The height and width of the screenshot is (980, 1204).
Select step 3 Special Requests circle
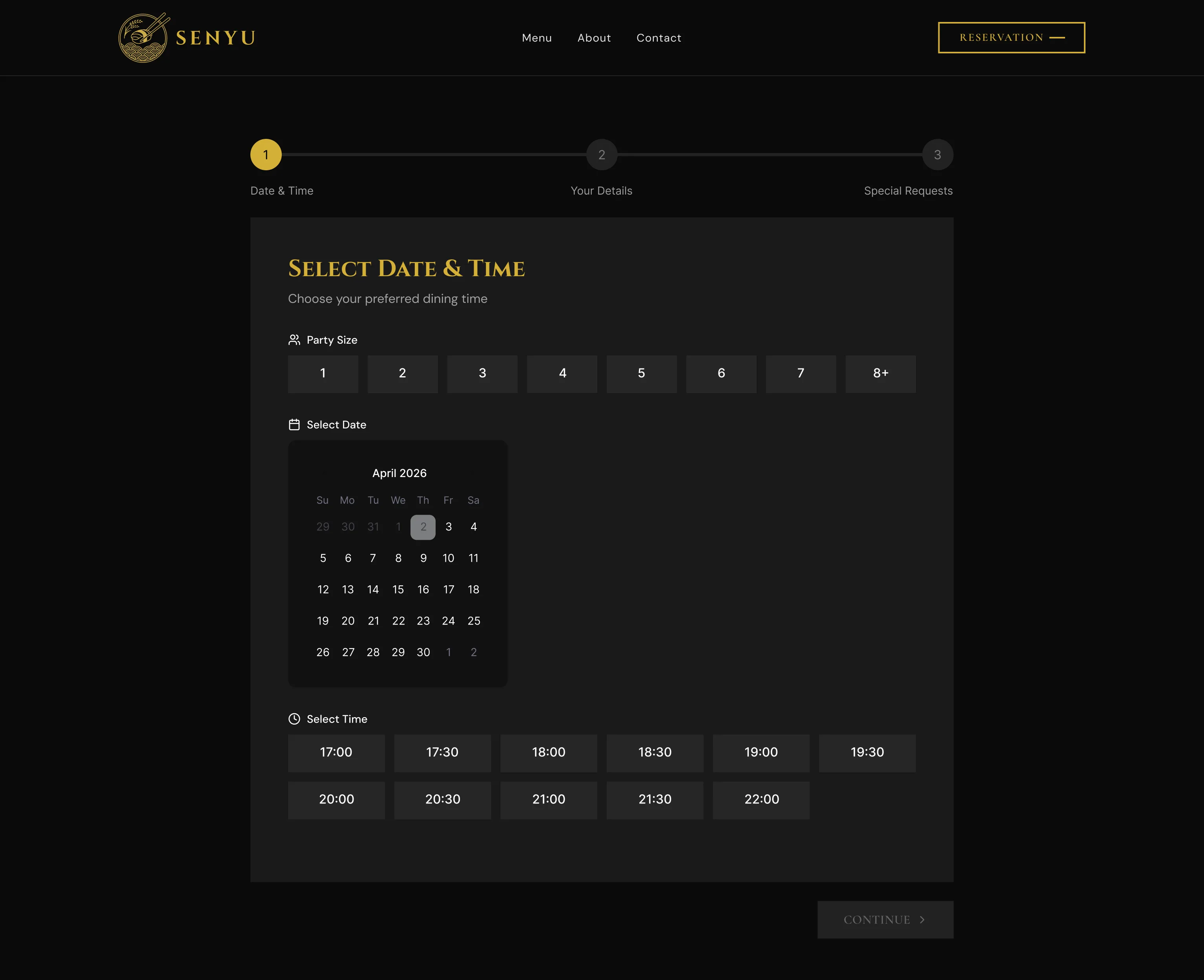click(x=938, y=155)
